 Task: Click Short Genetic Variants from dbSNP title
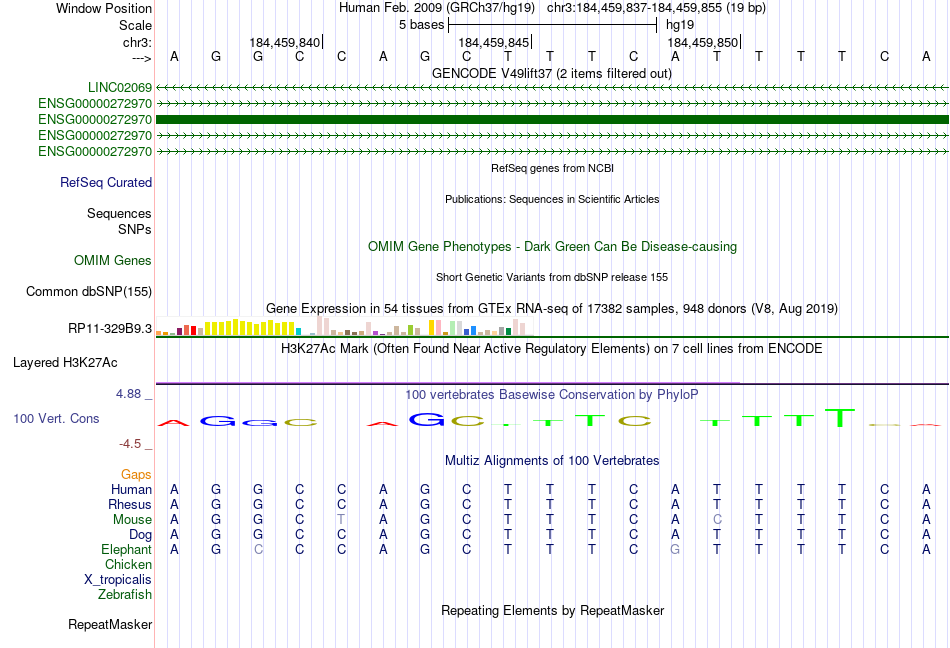coord(552,277)
